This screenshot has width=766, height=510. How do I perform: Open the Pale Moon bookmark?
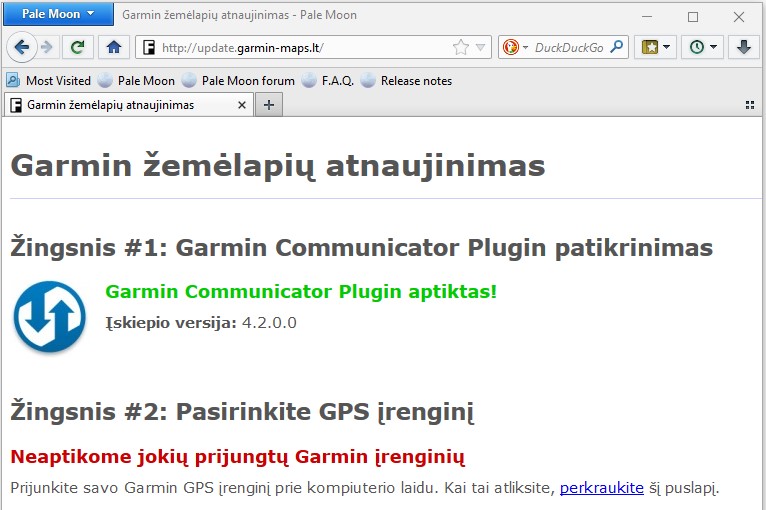(x=136, y=81)
